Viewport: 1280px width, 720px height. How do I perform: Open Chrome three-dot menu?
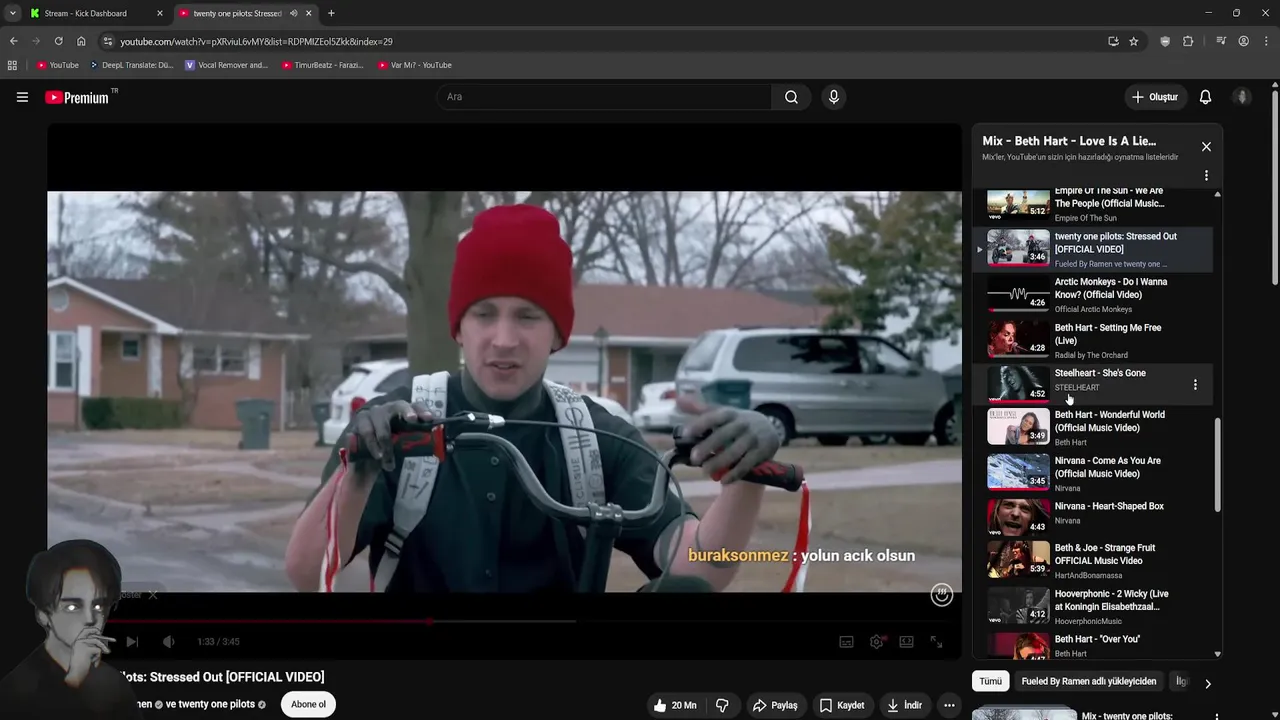(1265, 41)
